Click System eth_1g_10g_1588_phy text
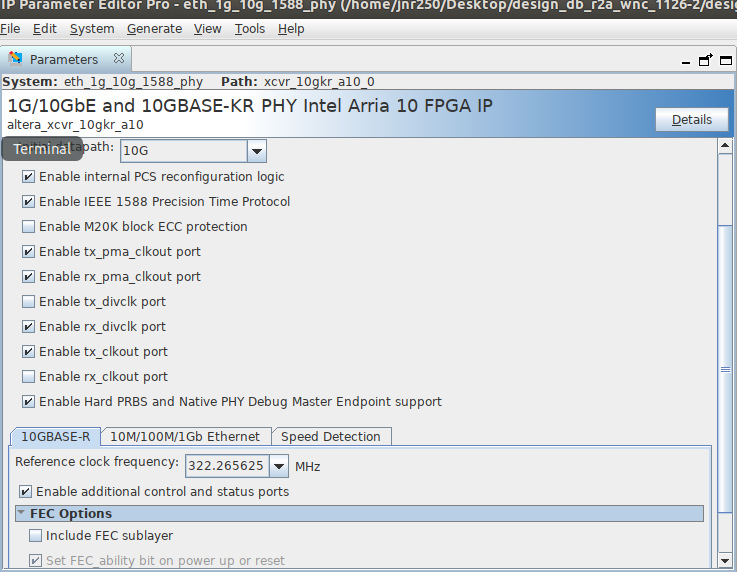This screenshot has height=572, width=737. tap(102, 82)
